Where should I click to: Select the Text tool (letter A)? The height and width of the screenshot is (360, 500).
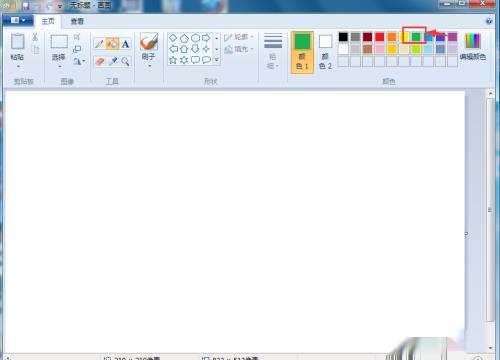click(x=125, y=44)
